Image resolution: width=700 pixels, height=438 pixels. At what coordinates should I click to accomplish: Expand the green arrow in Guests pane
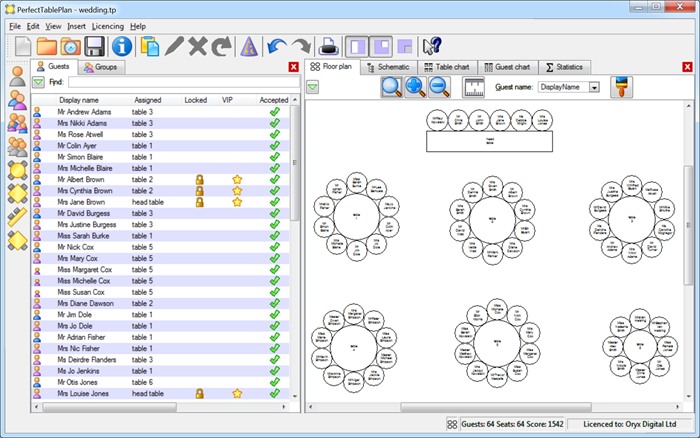click(x=37, y=82)
